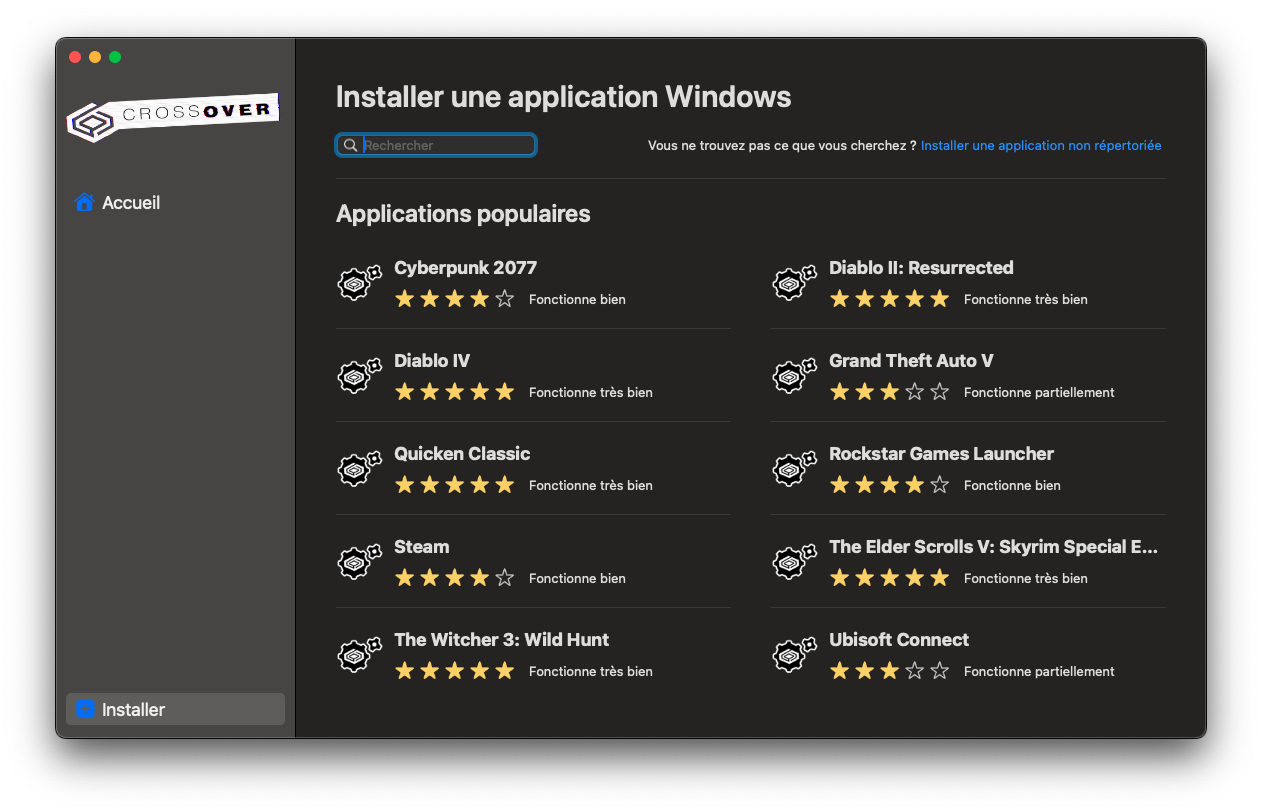Image resolution: width=1262 pixels, height=812 pixels.
Task: Click the Rockstar Games Launcher icon
Action: [794, 469]
